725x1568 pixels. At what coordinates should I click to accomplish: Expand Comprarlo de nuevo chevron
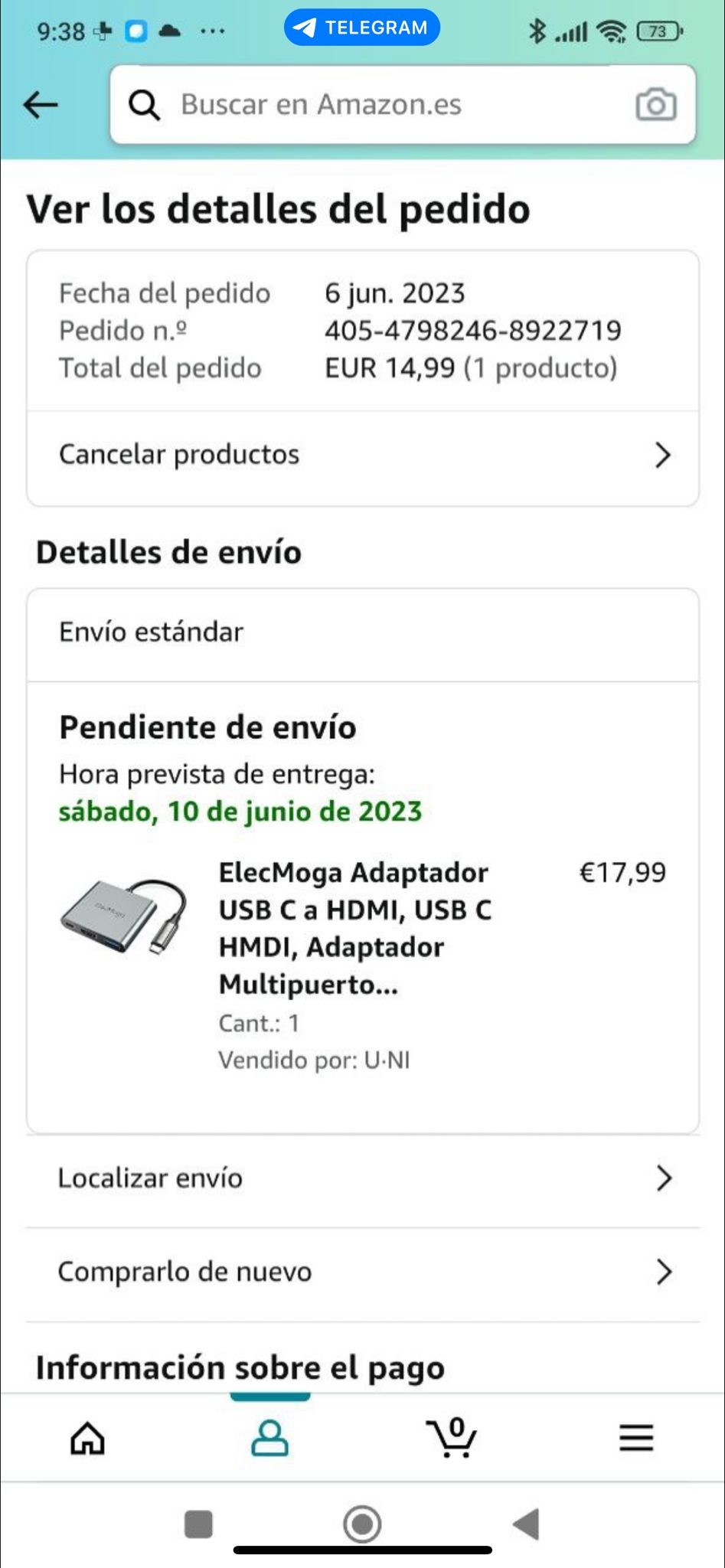[x=664, y=1272]
